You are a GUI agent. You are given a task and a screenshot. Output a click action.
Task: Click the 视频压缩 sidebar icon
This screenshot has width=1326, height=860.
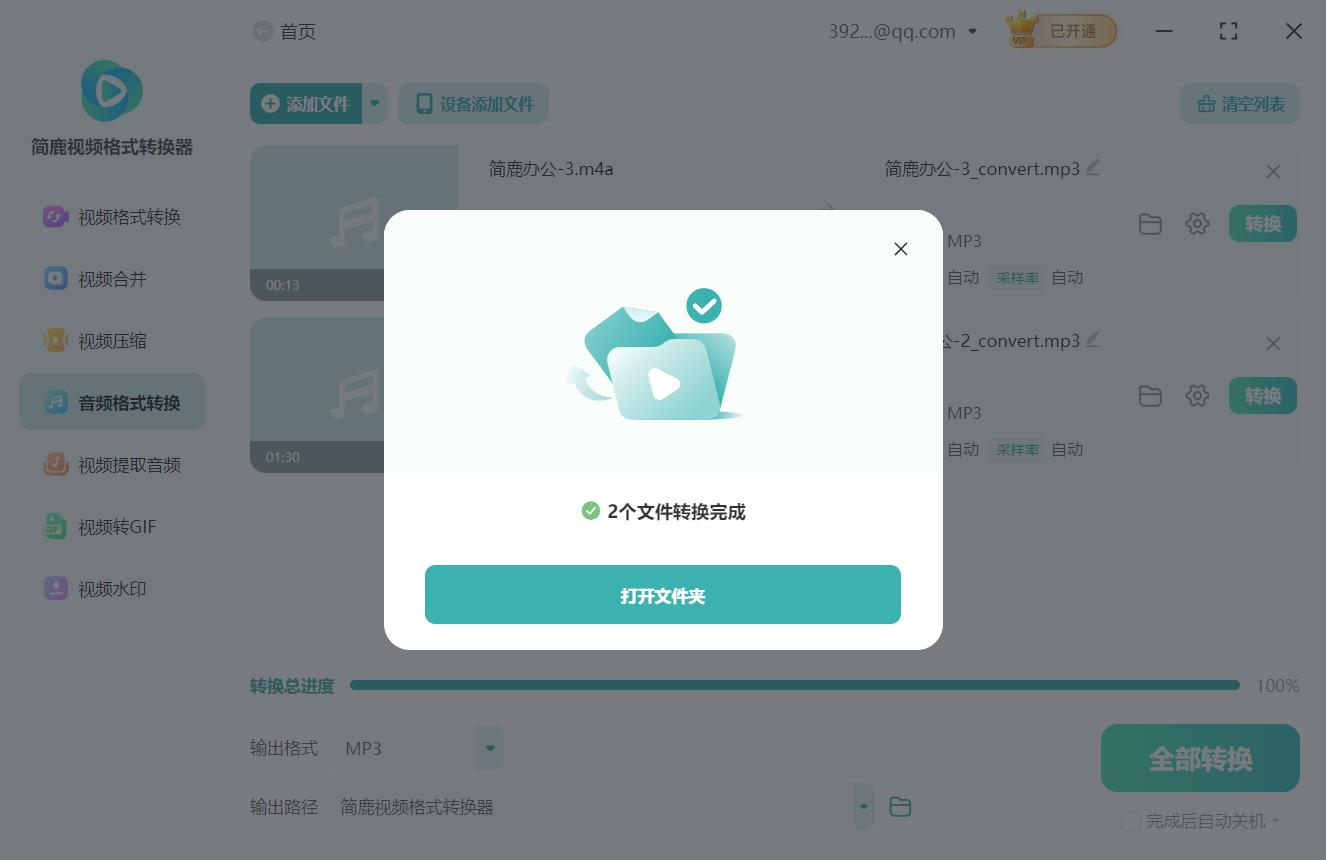pos(55,341)
